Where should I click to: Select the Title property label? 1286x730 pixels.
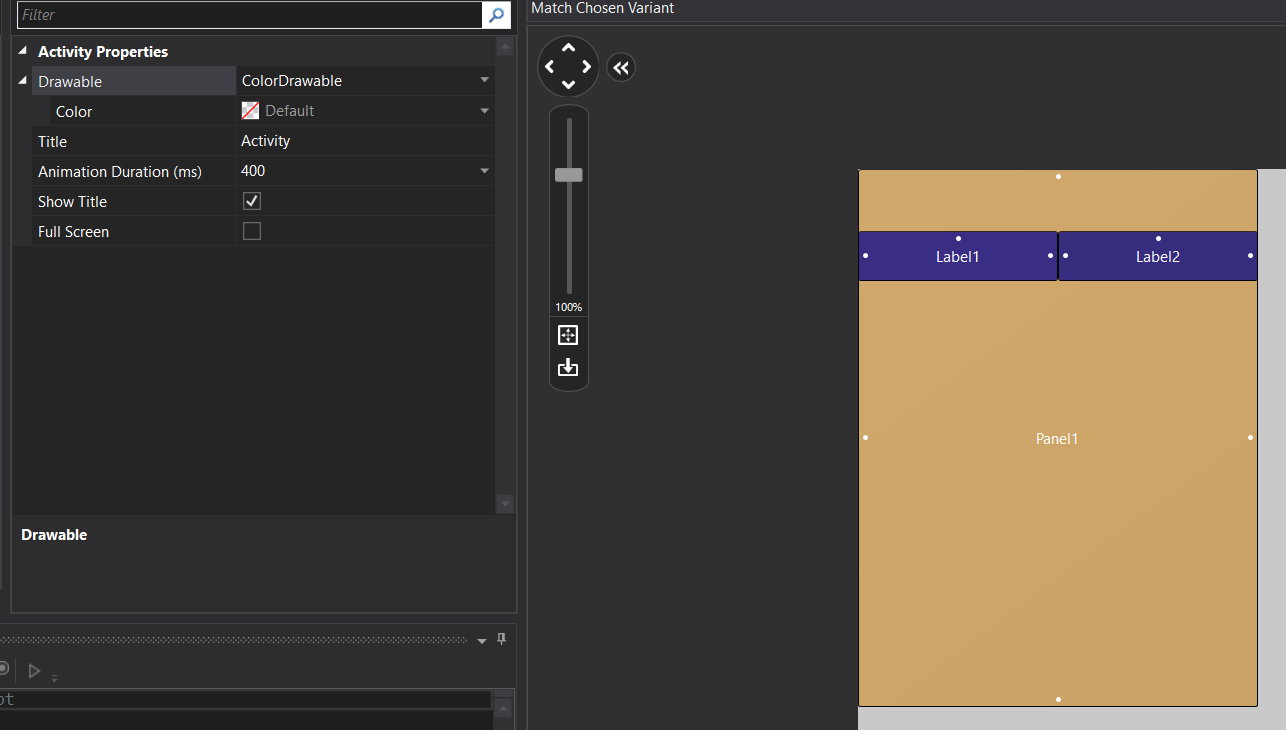52,141
